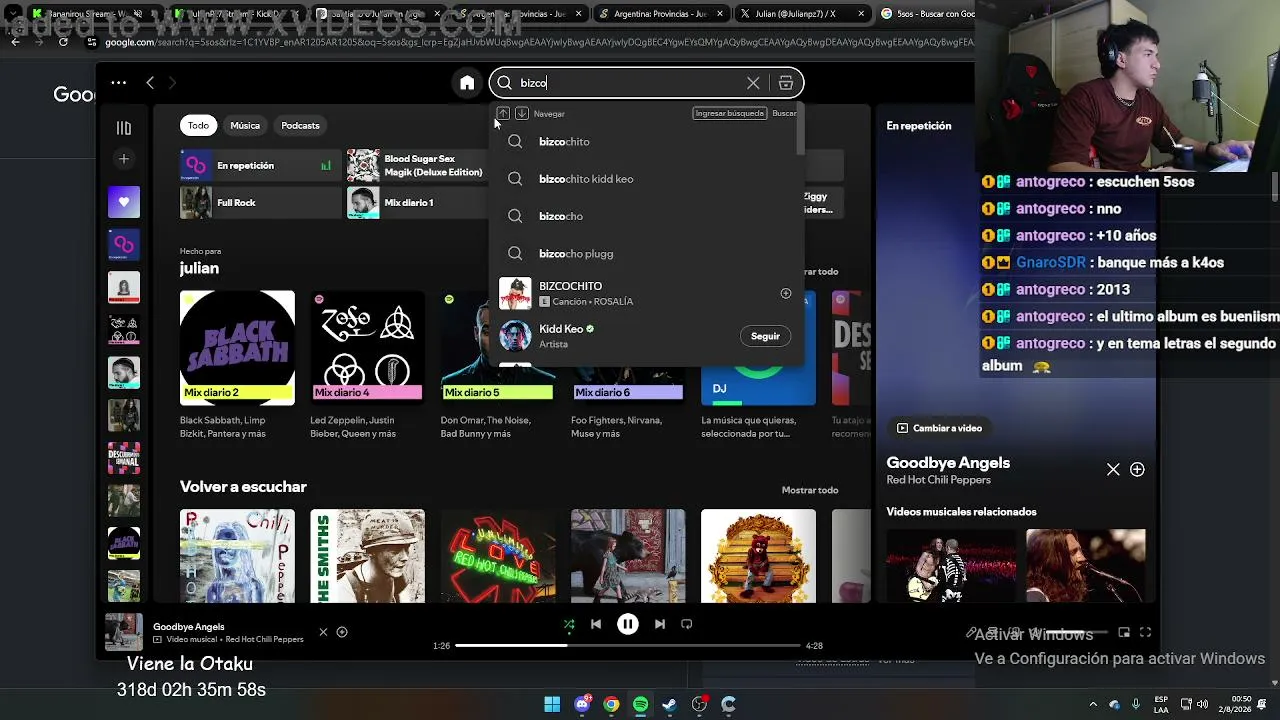
Task: Click Cambiar a video button
Action: tap(940, 428)
